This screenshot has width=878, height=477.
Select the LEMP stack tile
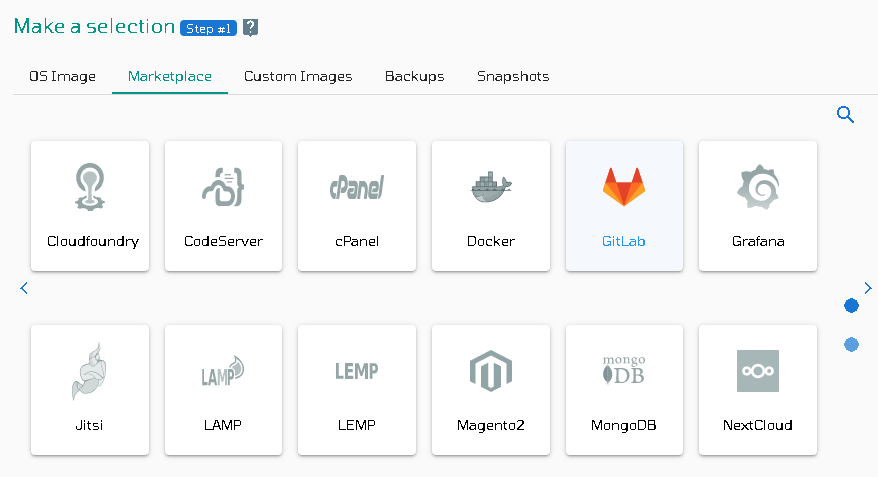pos(357,390)
